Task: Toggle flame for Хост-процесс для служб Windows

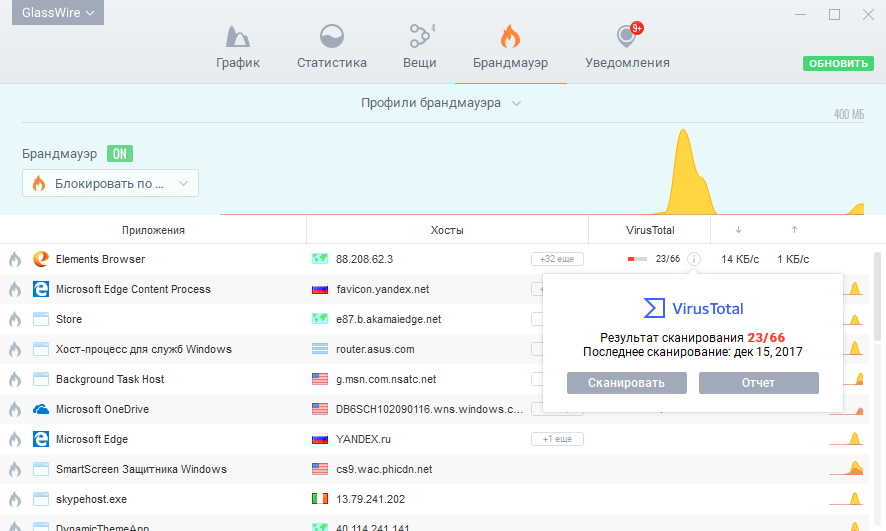Action: 15,349
